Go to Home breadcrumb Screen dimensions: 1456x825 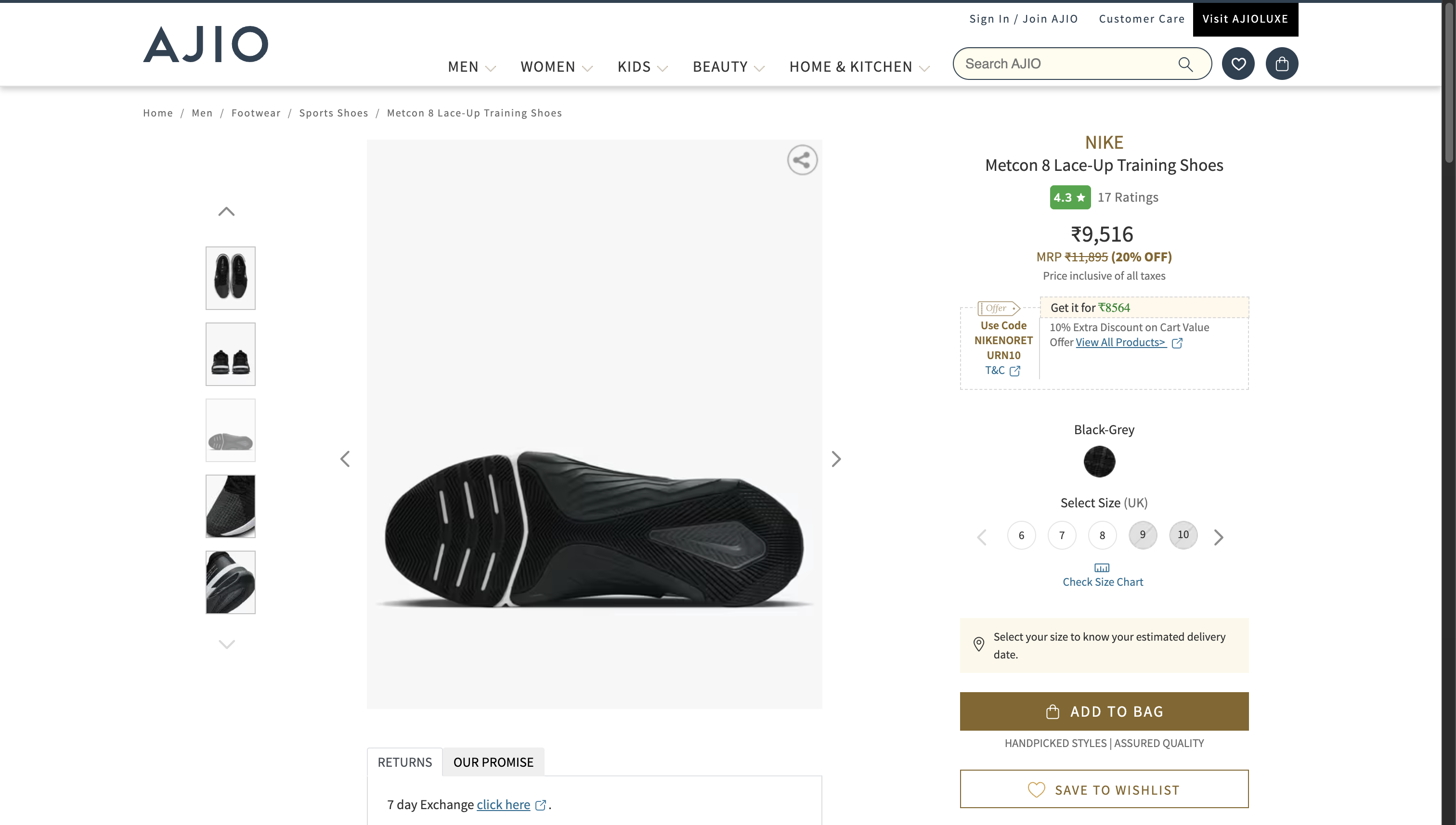(x=157, y=113)
